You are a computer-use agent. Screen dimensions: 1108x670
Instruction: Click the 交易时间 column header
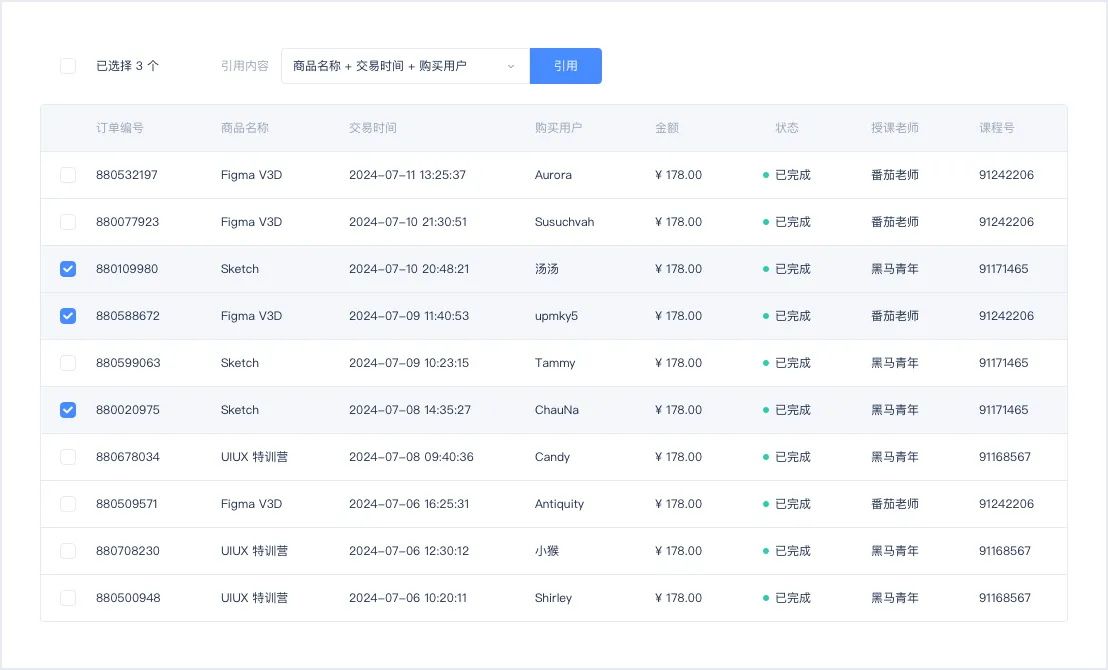coord(372,128)
